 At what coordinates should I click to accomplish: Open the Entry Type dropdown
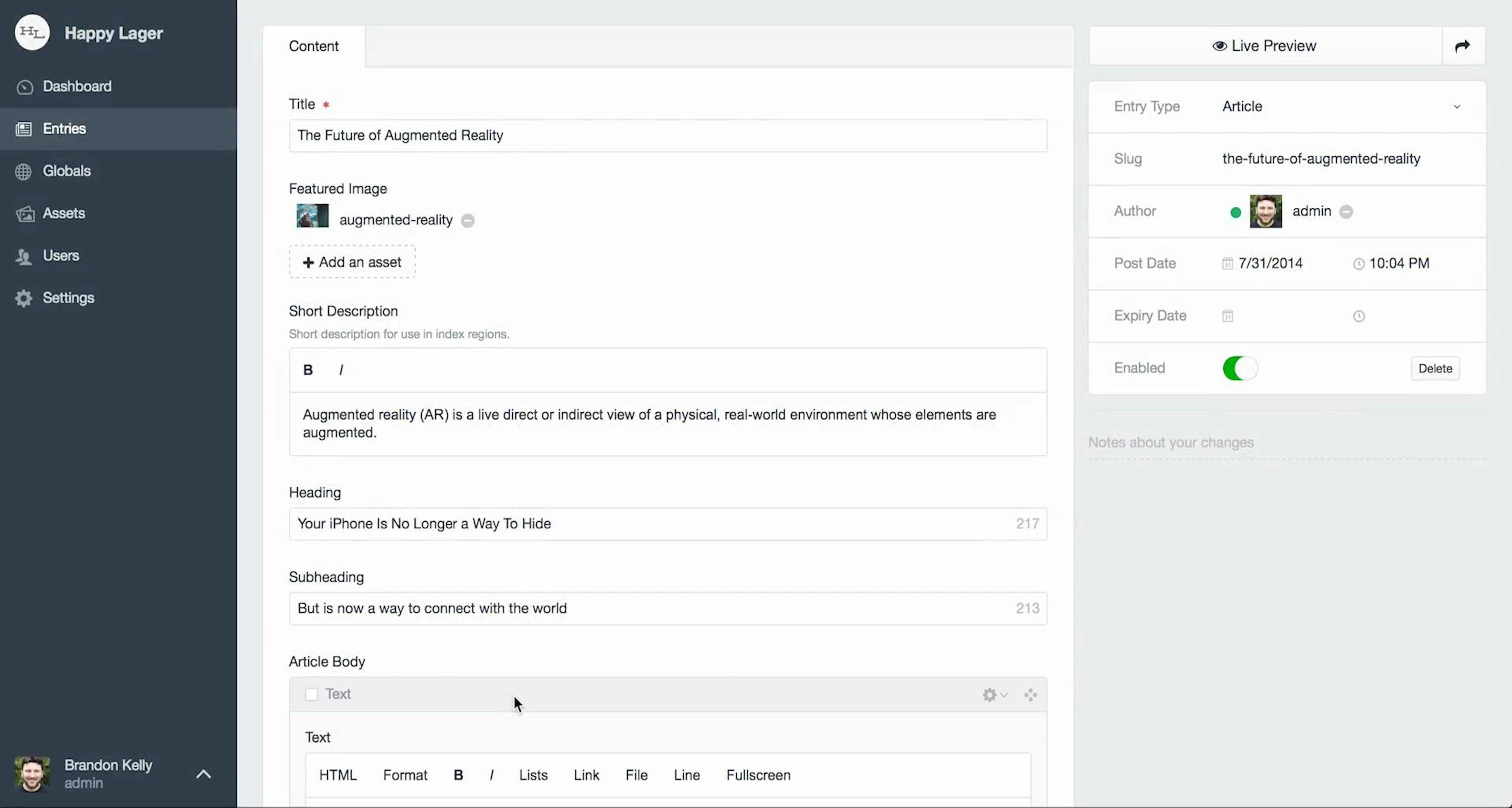(x=1457, y=107)
